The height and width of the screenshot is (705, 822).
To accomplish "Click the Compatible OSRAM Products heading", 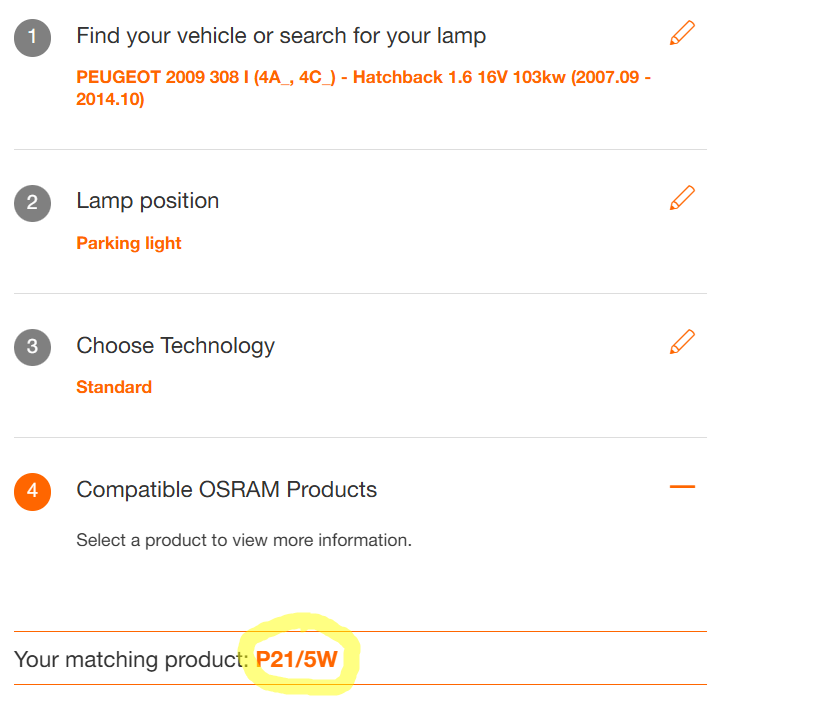I will point(226,490).
